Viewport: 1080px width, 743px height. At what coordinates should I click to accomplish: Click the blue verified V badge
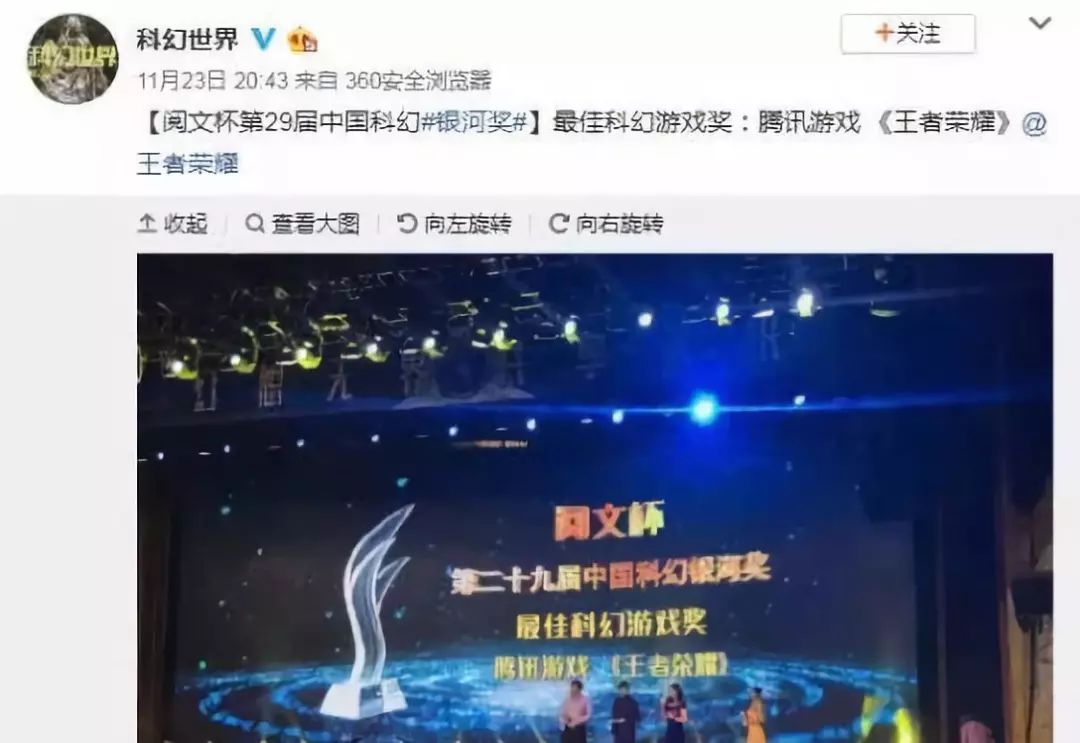(x=263, y=39)
